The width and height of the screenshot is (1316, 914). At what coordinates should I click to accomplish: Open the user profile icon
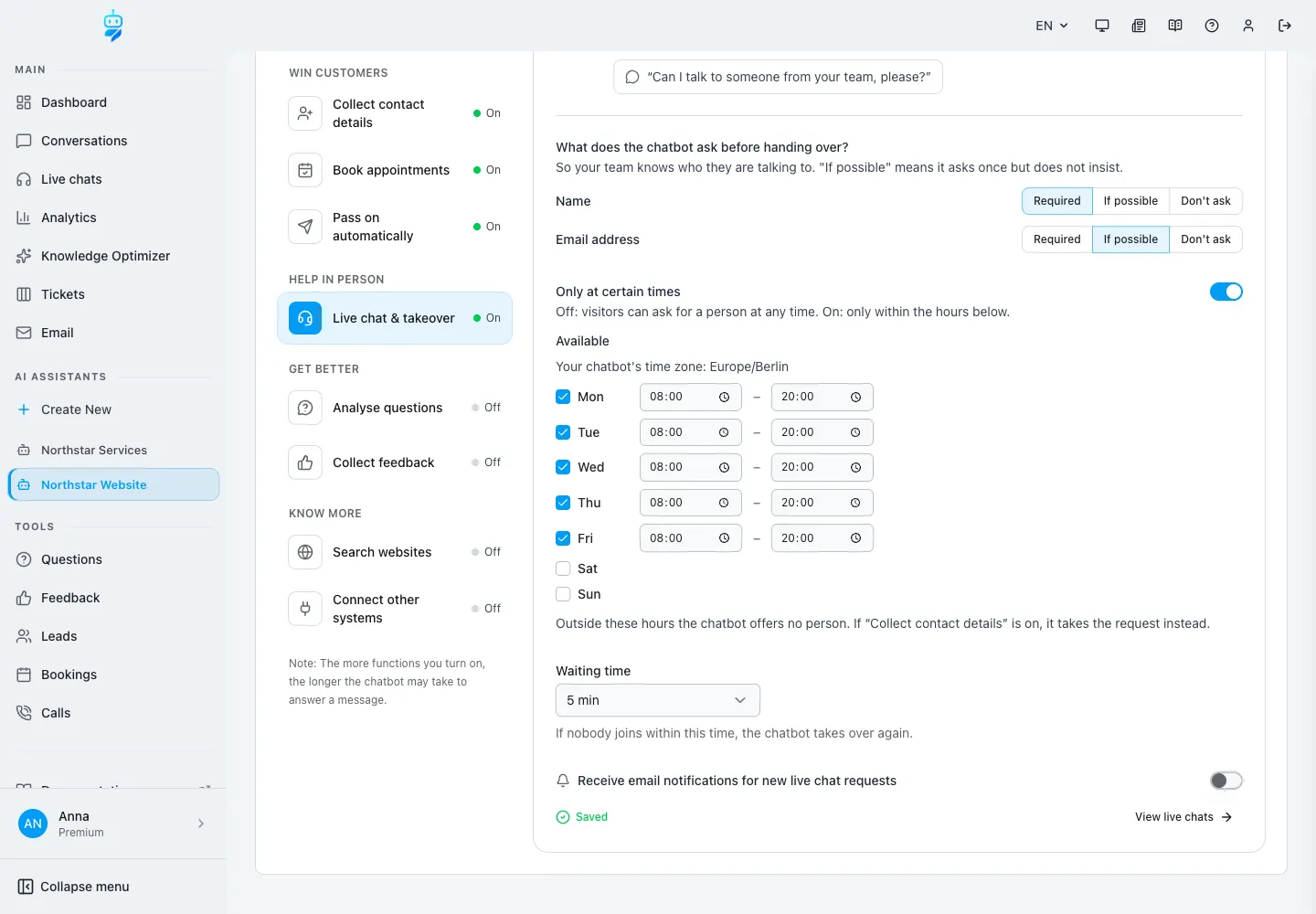point(1248,26)
